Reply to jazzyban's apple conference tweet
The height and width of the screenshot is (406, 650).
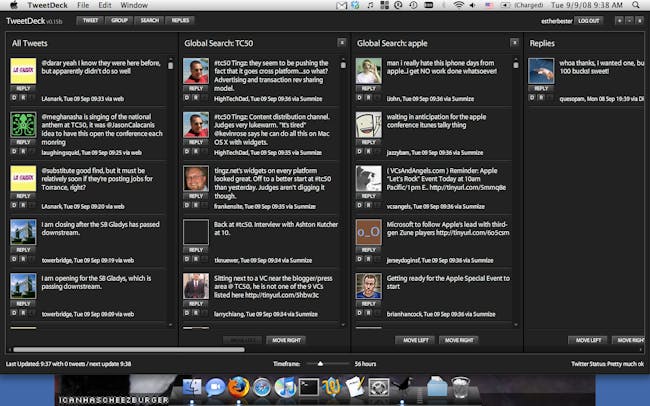point(369,142)
